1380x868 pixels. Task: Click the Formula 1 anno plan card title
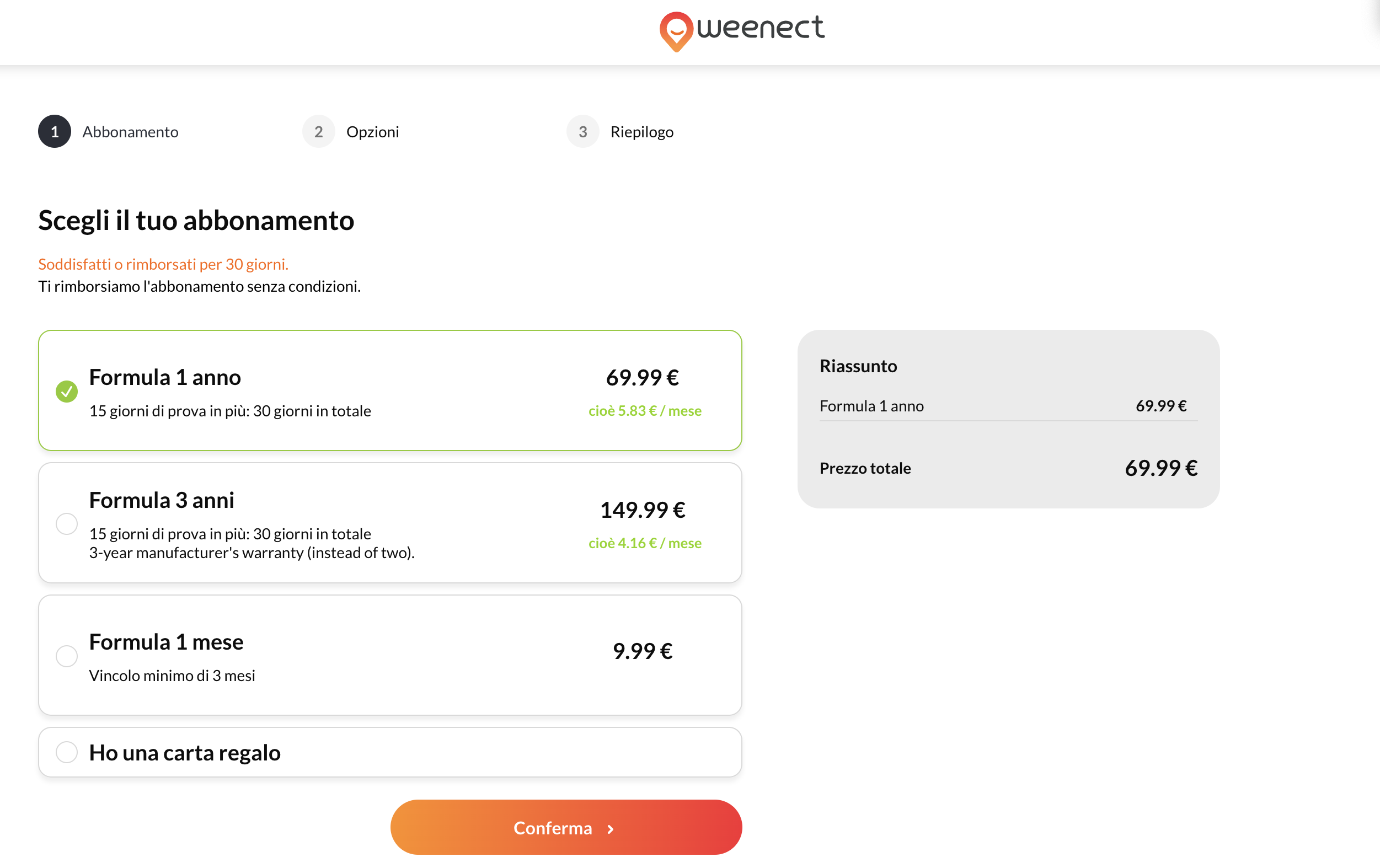tap(165, 378)
